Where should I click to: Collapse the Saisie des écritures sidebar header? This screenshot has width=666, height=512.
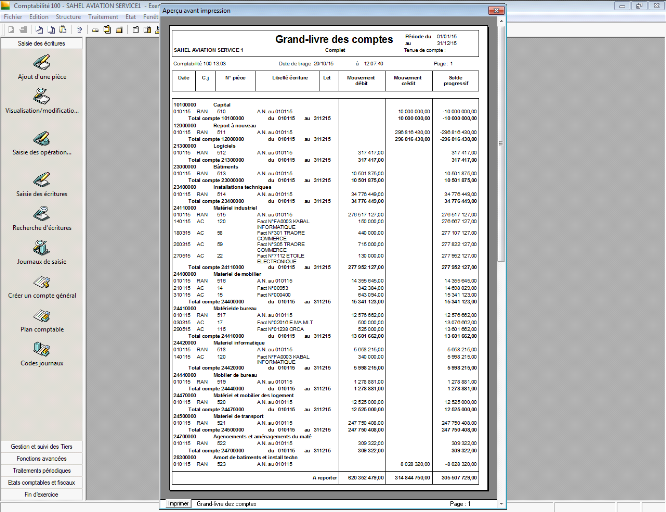coord(42,43)
